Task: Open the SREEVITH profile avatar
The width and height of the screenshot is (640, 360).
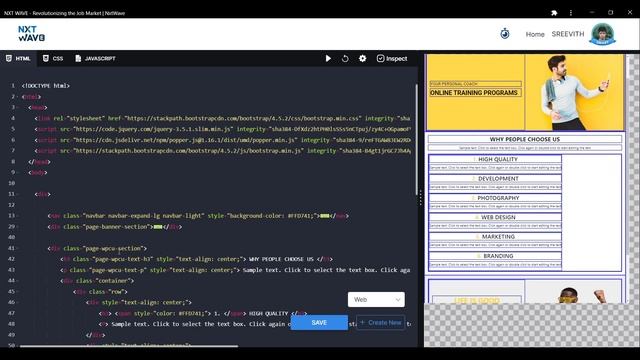Action: tap(602, 34)
